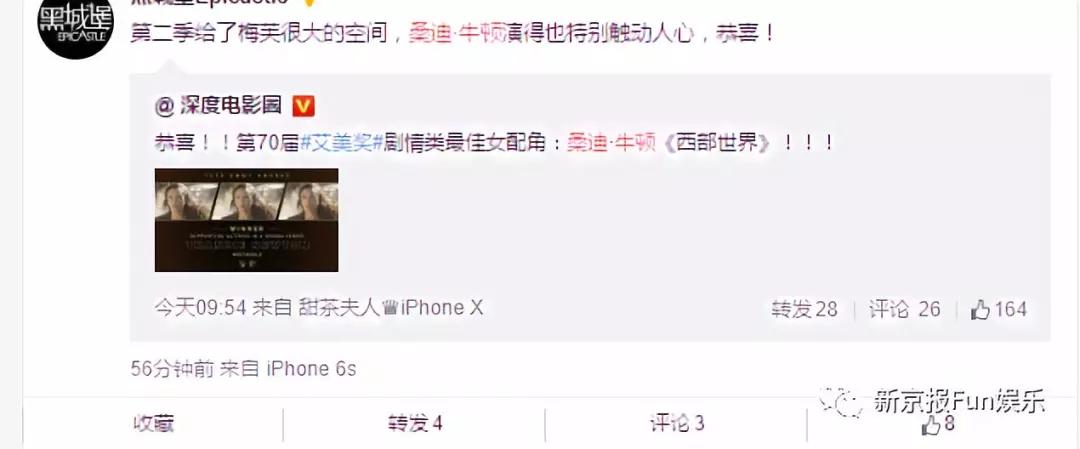Open the Emmy award image thumbnail
Screen dimensions: 1080x449
click(x=247, y=220)
